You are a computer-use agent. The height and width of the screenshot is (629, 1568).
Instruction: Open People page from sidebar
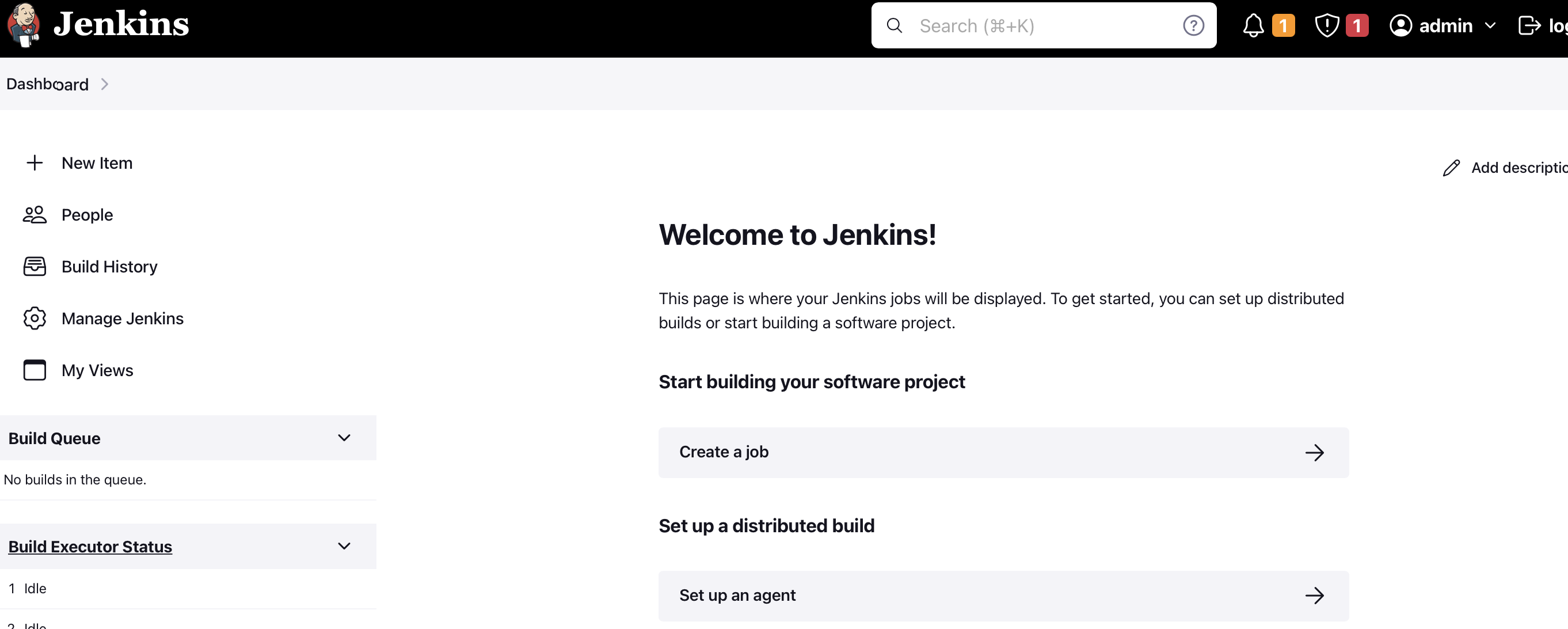(x=87, y=215)
